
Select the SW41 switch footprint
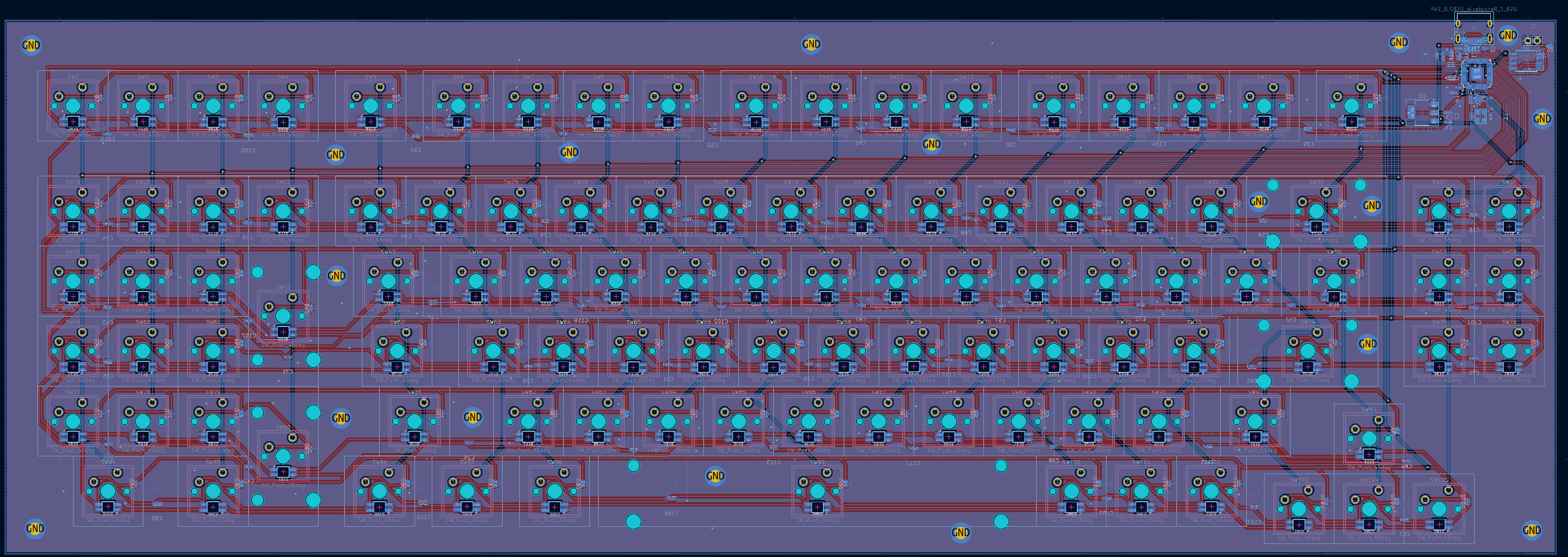click(213, 281)
